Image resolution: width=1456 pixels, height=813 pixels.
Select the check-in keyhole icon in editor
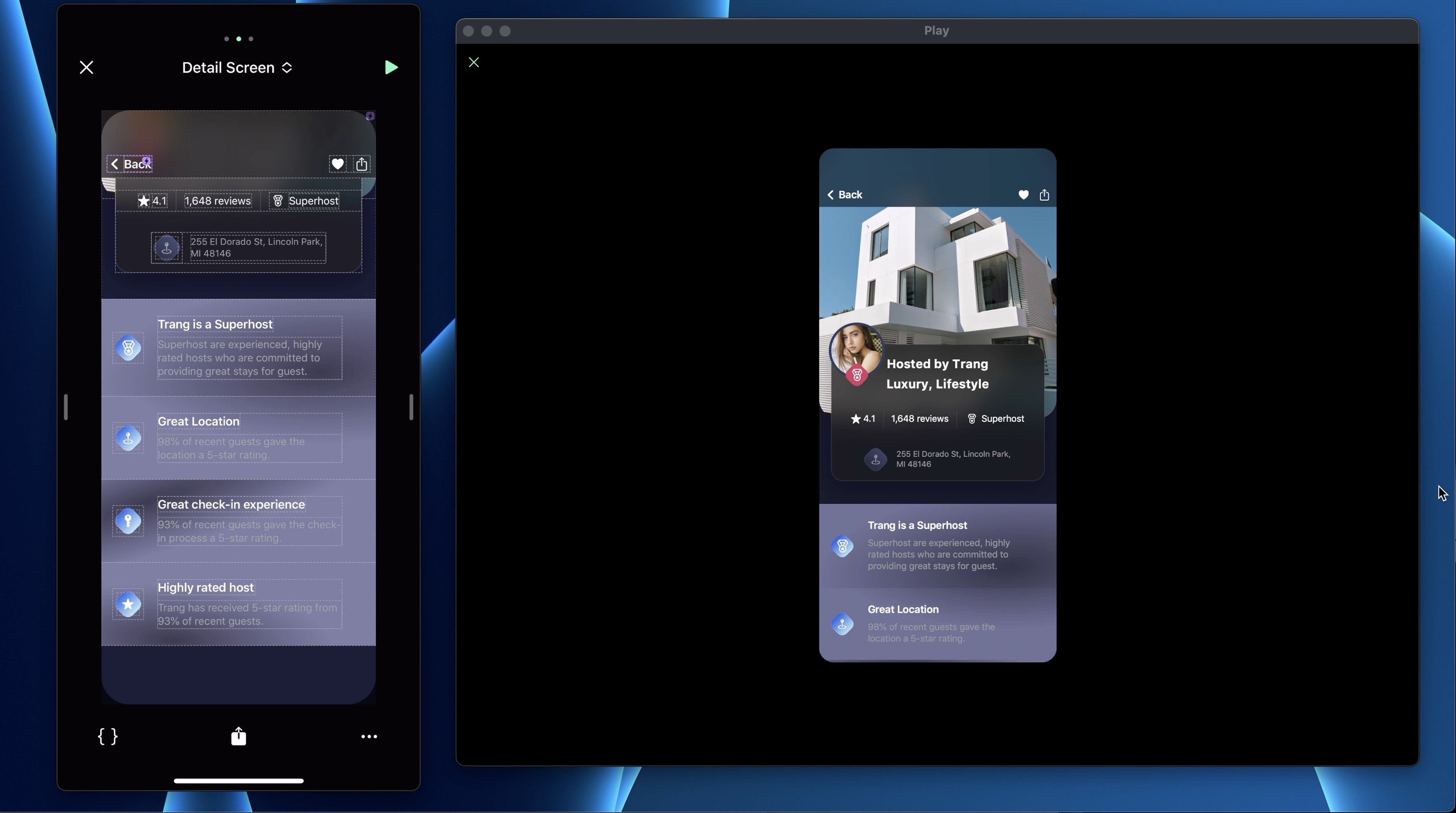[128, 521]
